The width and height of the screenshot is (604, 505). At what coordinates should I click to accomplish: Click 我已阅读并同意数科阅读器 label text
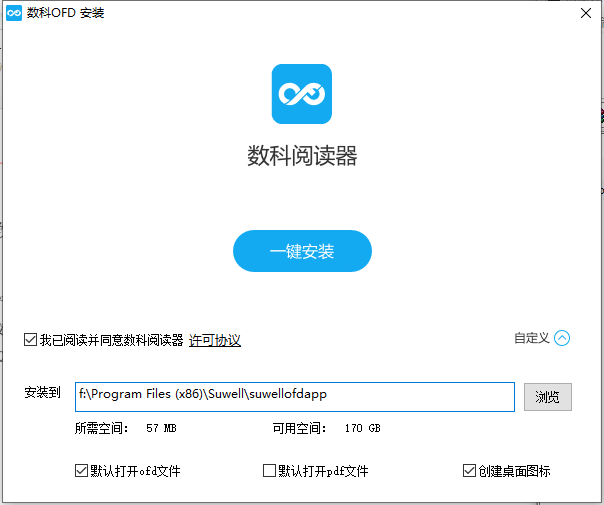(111, 340)
